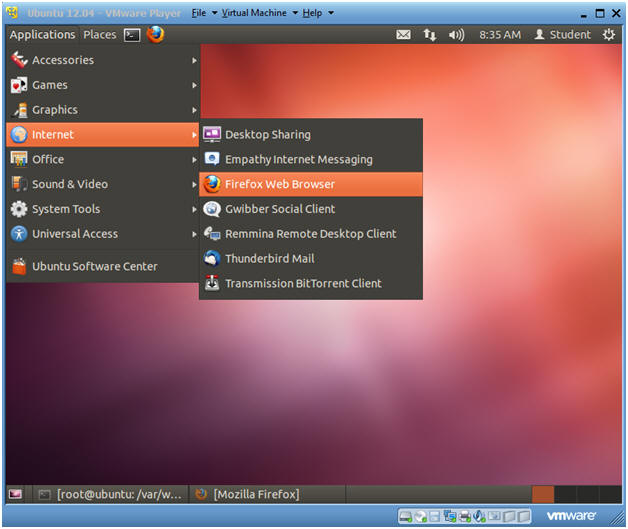Screen dimensions: 628x529
Task: Launch Desktop Sharing
Action: coord(311,135)
